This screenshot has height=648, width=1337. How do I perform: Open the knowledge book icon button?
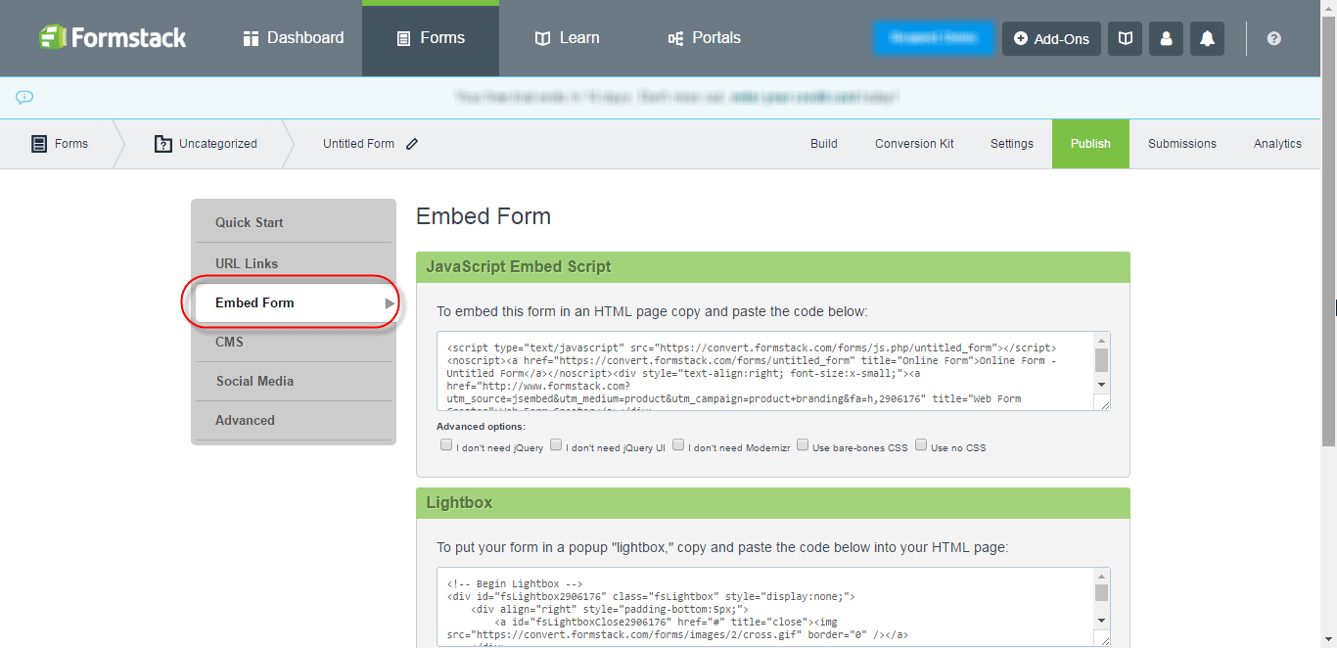click(1125, 38)
